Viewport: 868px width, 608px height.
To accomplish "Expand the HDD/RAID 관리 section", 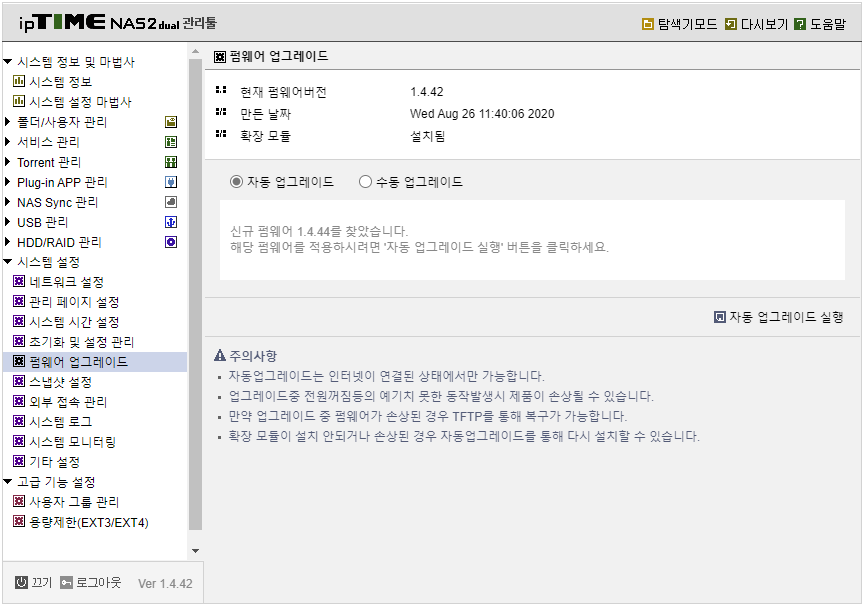I will pyautogui.click(x=7, y=241).
